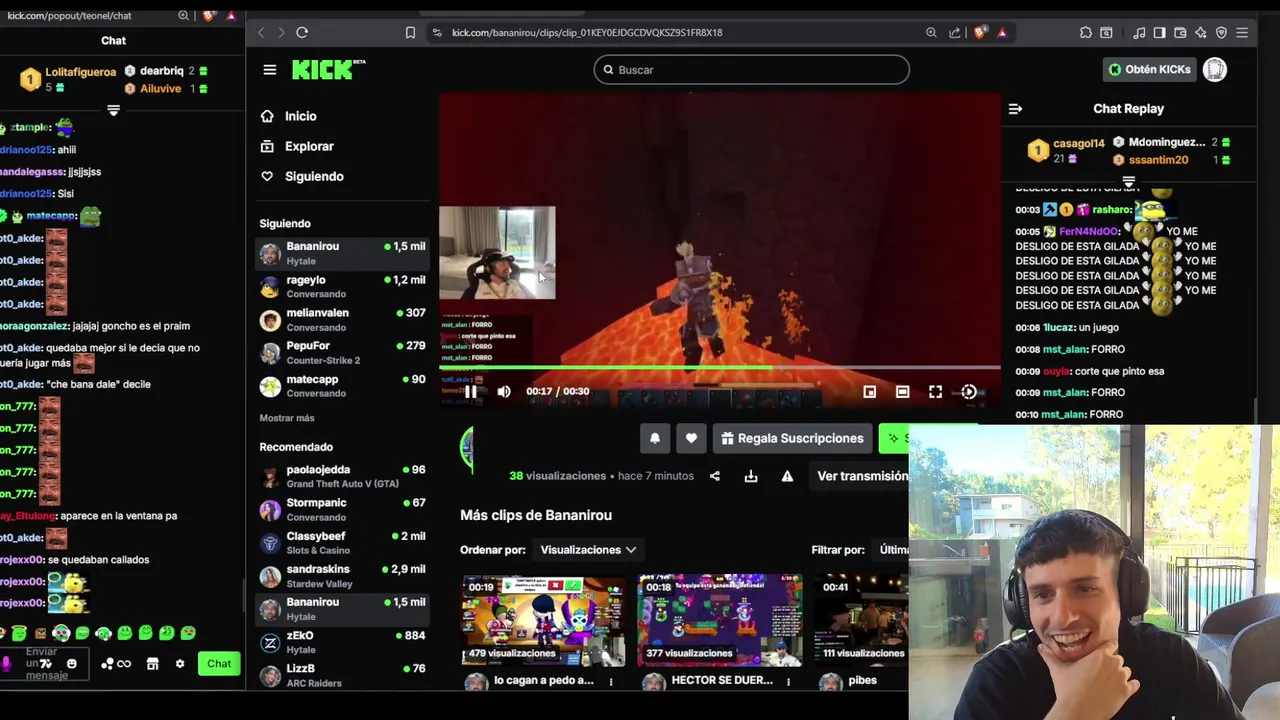Screen dimensions: 1280x720
Task: Open the sandraskins recommended channel
Action: point(343,576)
